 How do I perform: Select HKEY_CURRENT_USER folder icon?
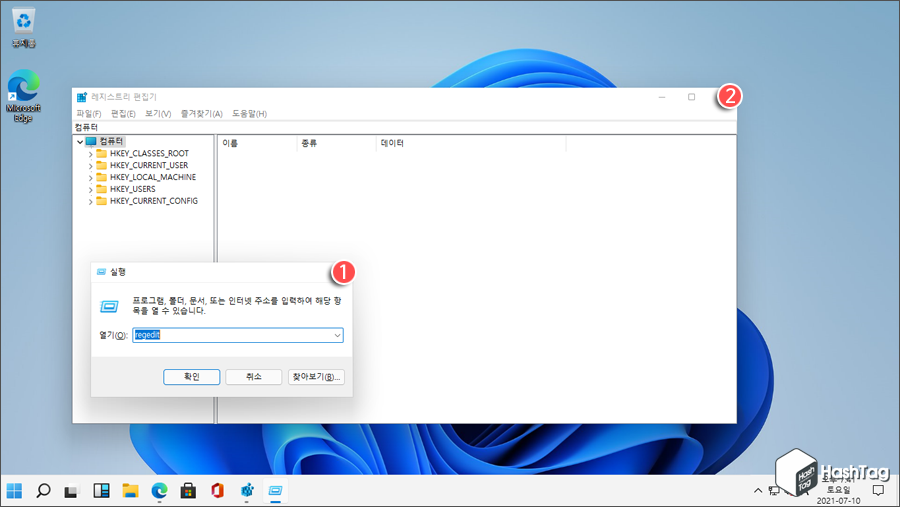(102, 165)
